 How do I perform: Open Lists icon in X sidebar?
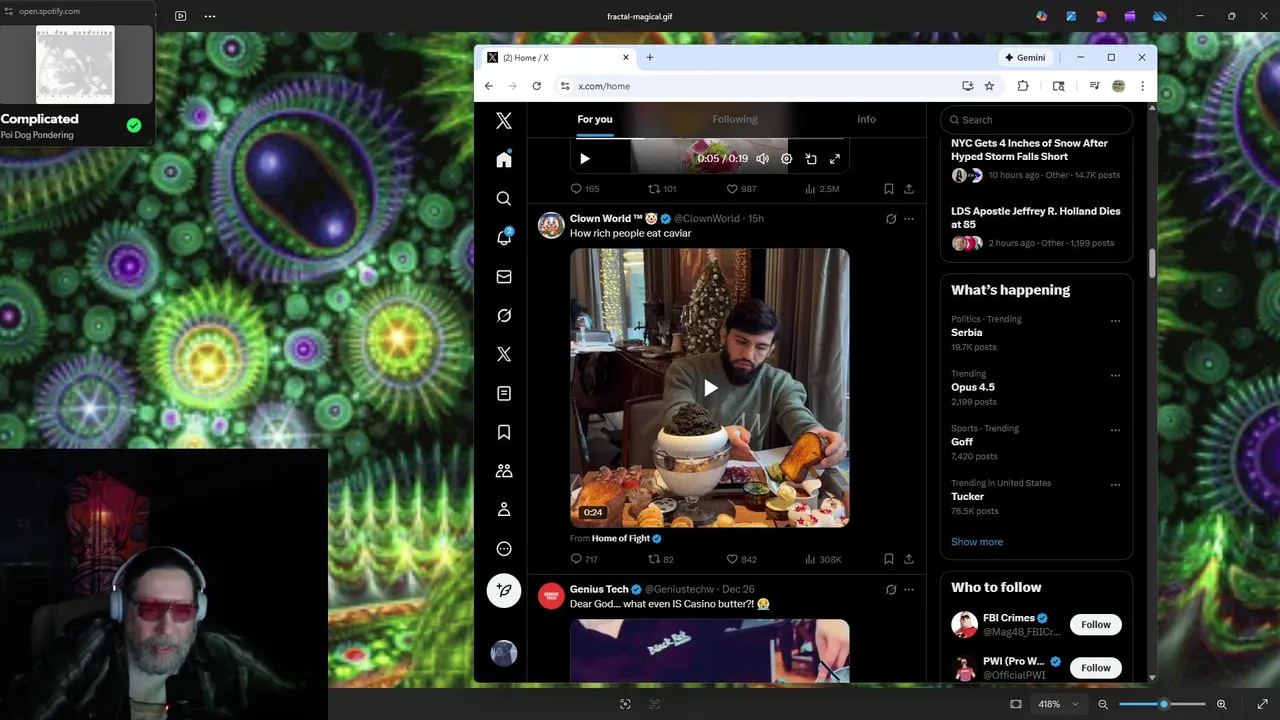504,393
